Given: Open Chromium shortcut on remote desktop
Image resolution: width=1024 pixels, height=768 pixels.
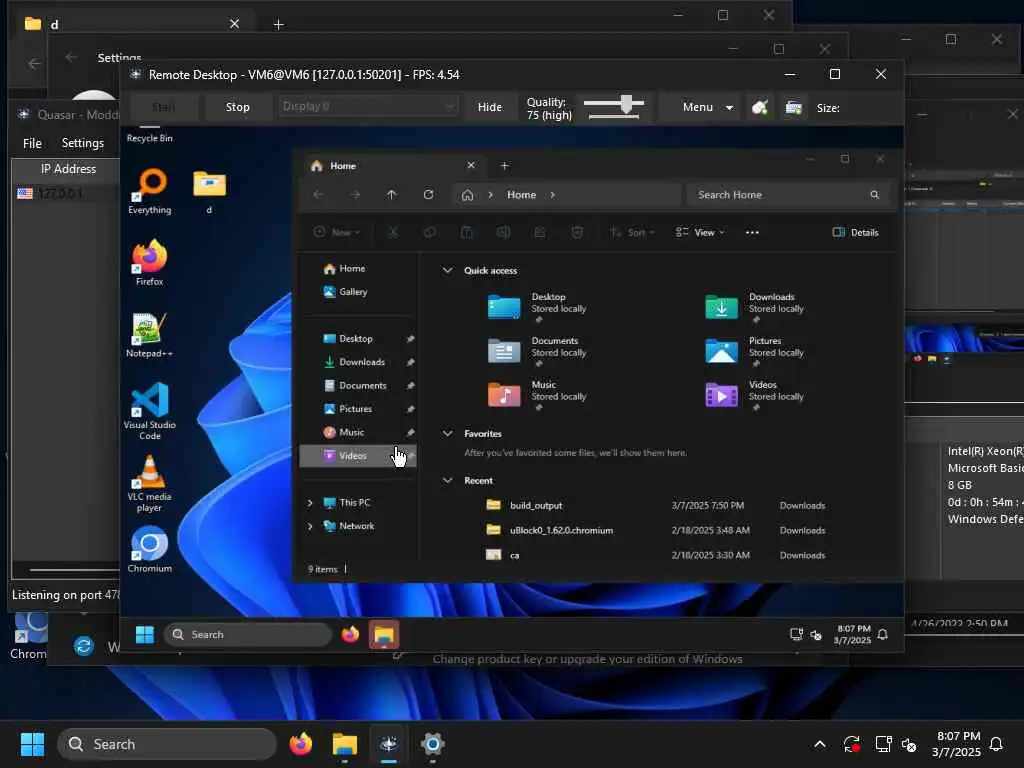Looking at the screenshot, I should pos(150,550).
